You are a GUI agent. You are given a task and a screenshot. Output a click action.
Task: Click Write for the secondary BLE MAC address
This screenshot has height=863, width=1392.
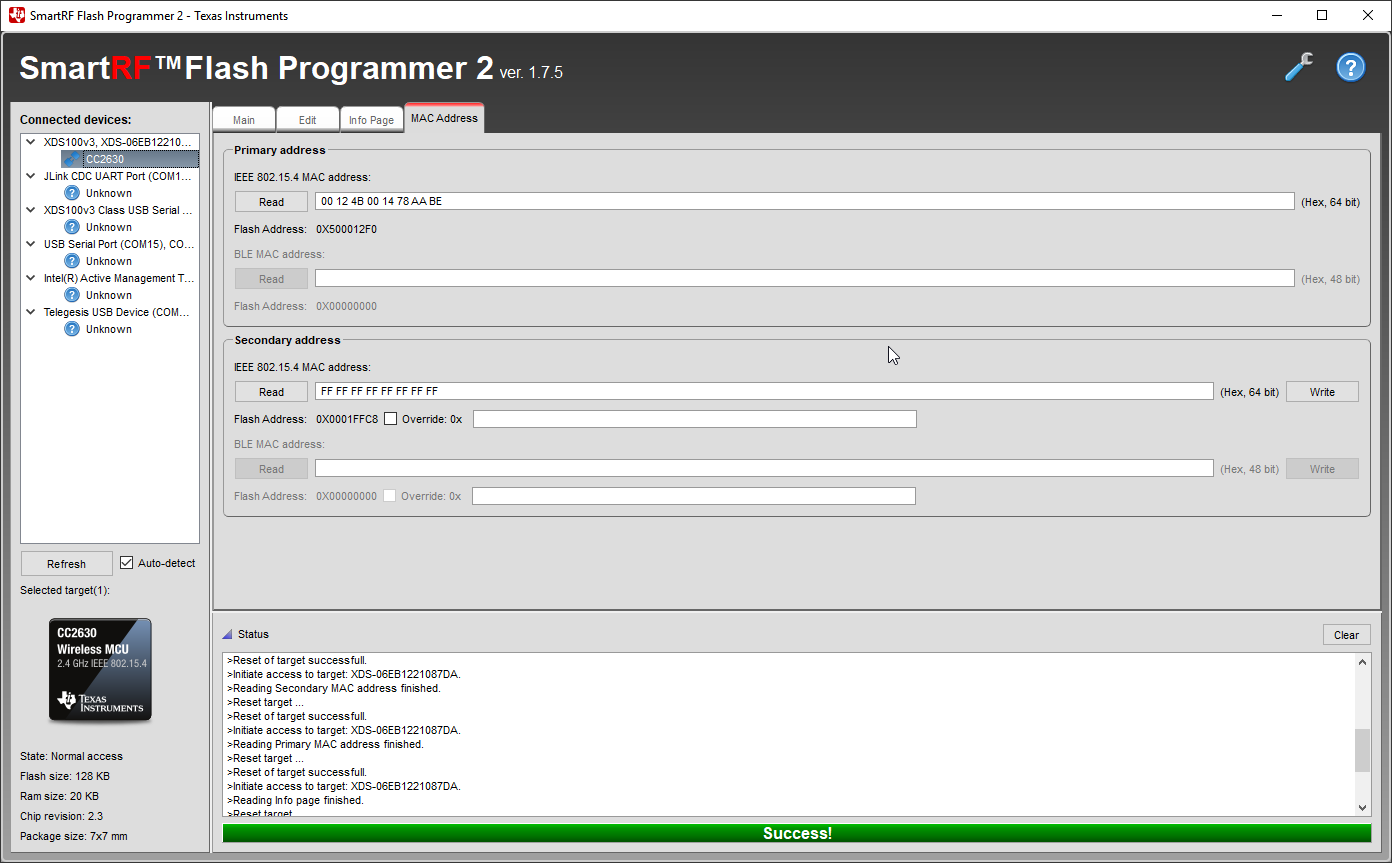pos(1322,469)
